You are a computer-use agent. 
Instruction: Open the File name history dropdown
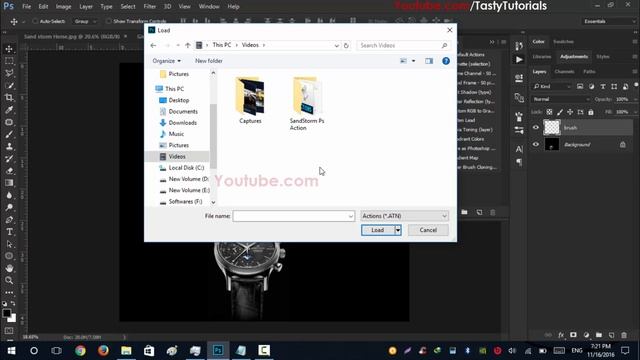(351, 216)
